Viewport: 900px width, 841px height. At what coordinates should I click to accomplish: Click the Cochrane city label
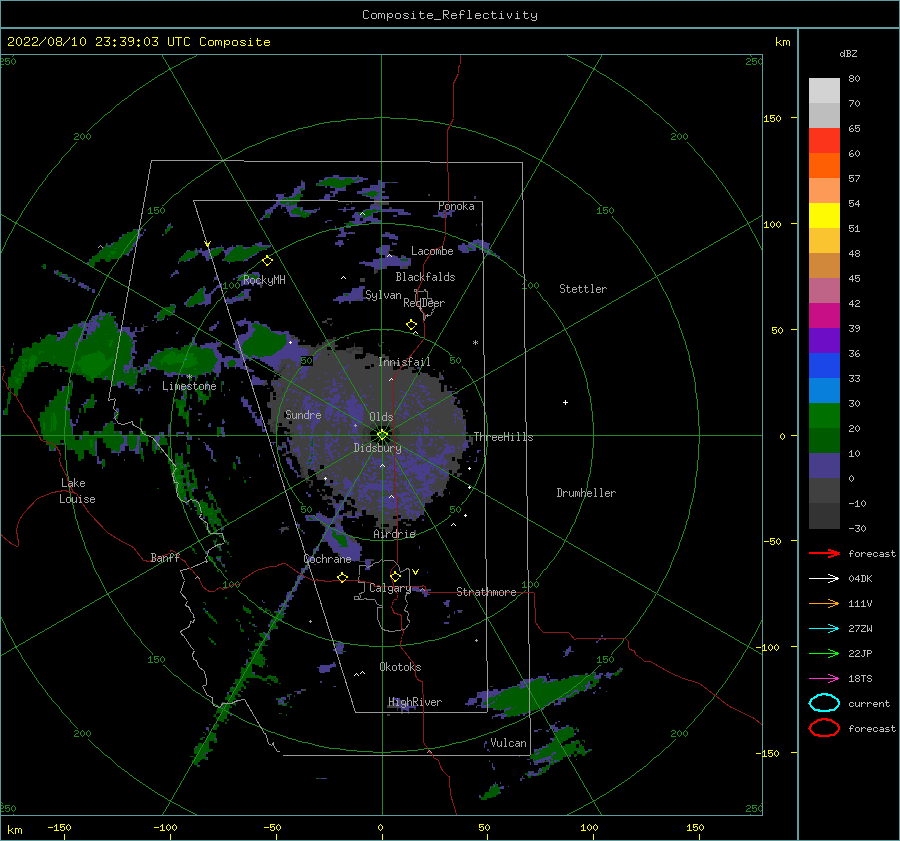point(327,559)
